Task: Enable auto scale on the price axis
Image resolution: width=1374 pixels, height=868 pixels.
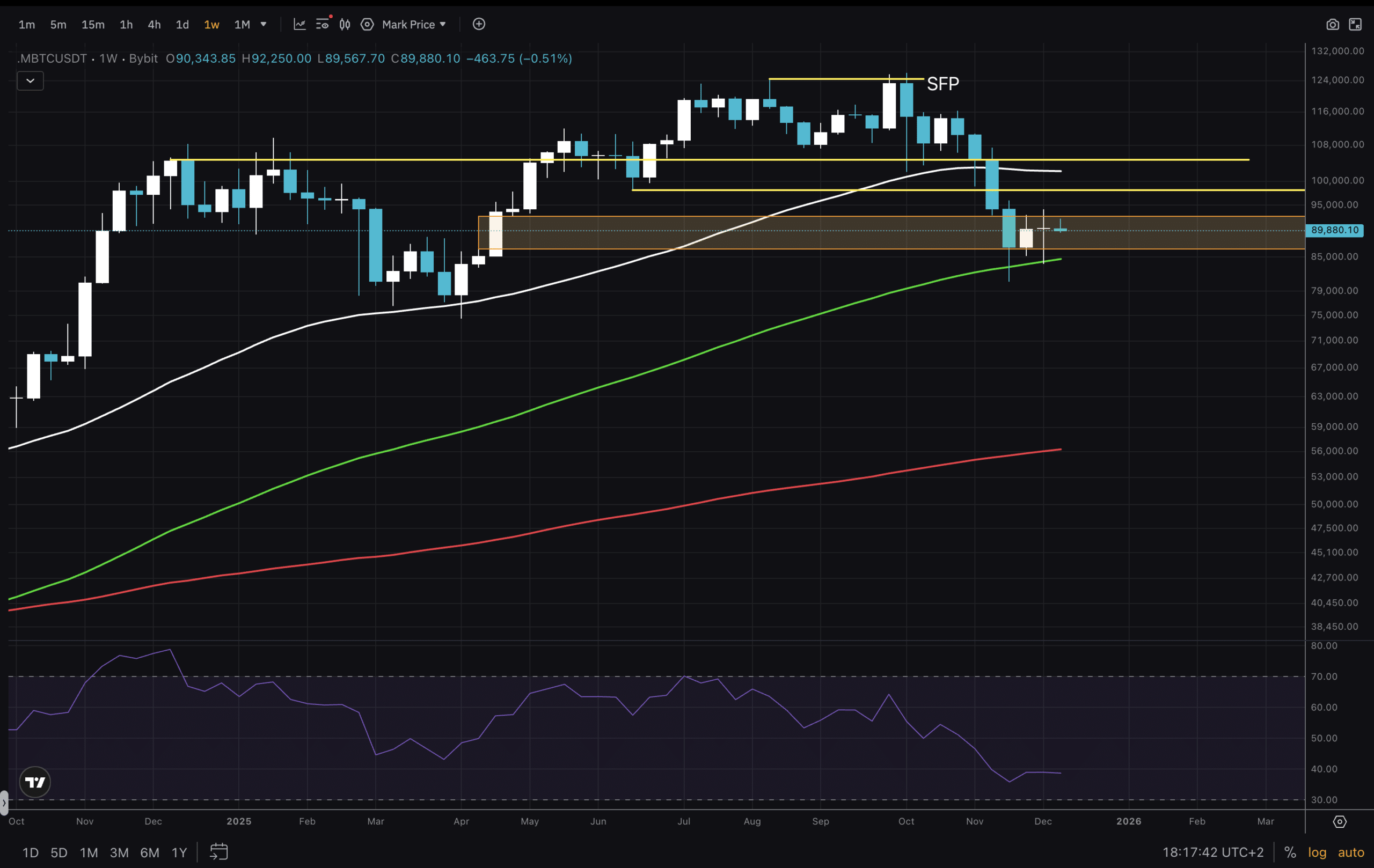Action: [x=1350, y=852]
